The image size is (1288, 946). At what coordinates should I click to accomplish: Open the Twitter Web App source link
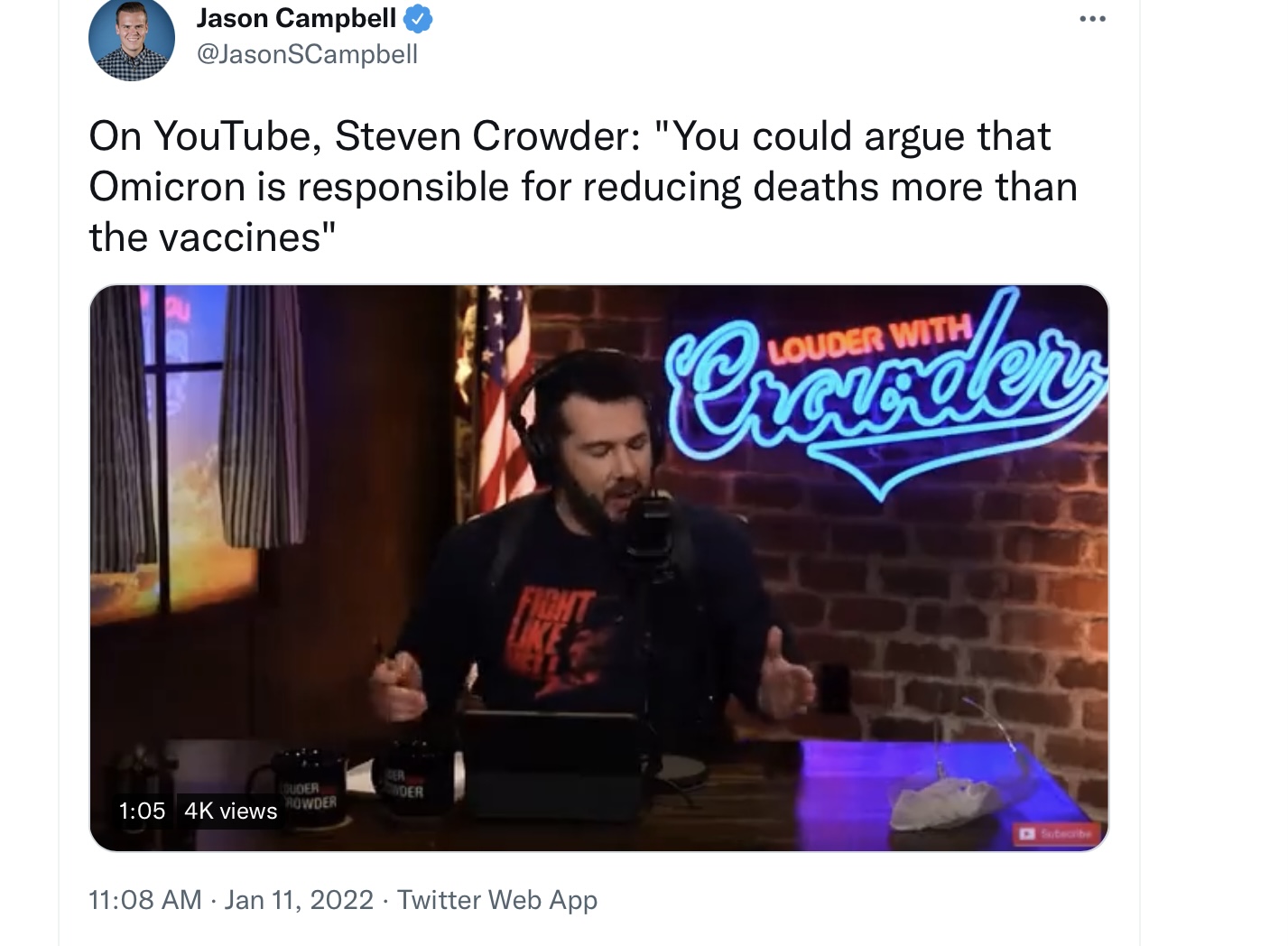pyautogui.click(x=497, y=900)
